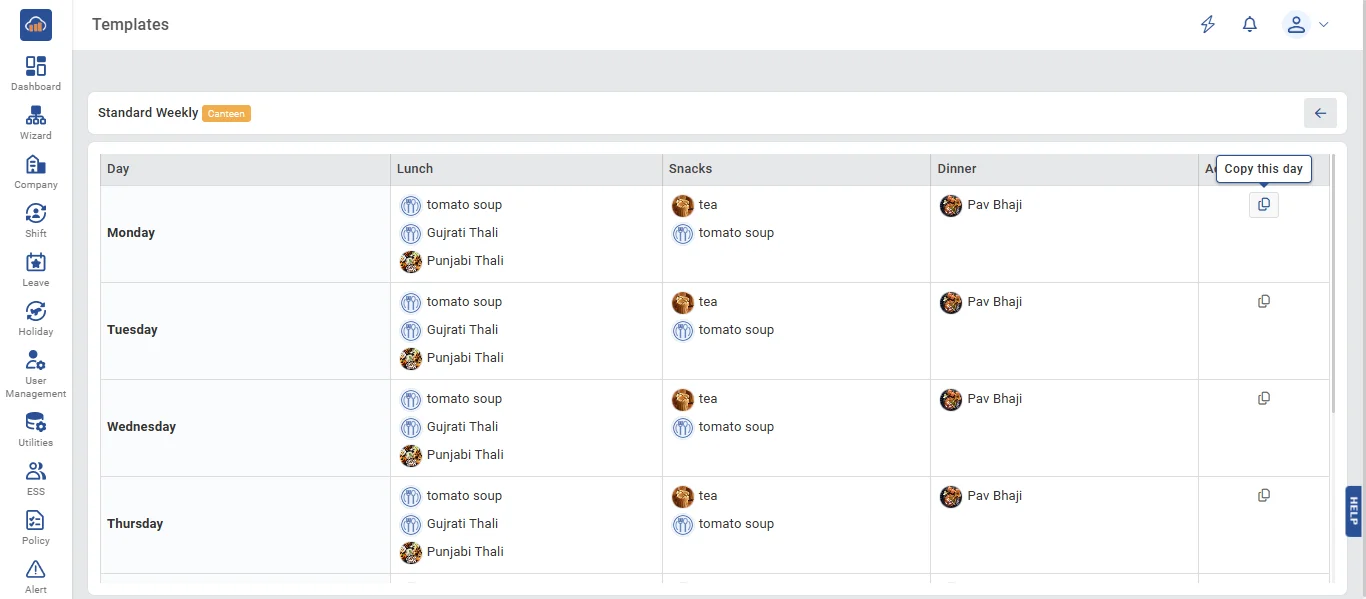Click the back arrow button
This screenshot has height=599, width=1366.
pos(1320,113)
